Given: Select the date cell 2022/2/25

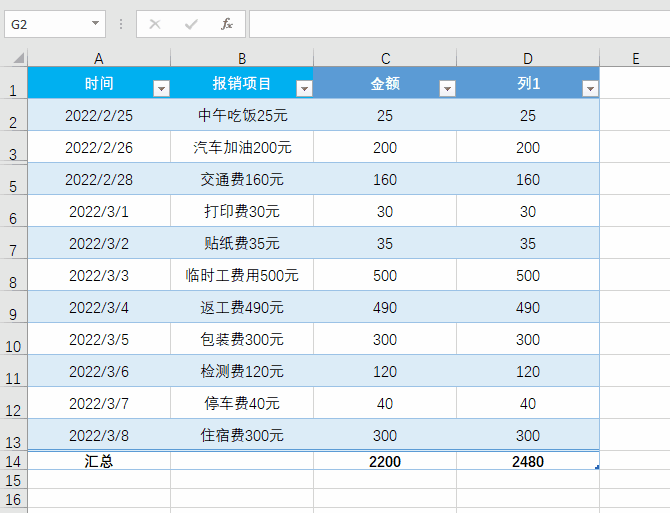Looking at the screenshot, I should [x=99, y=115].
